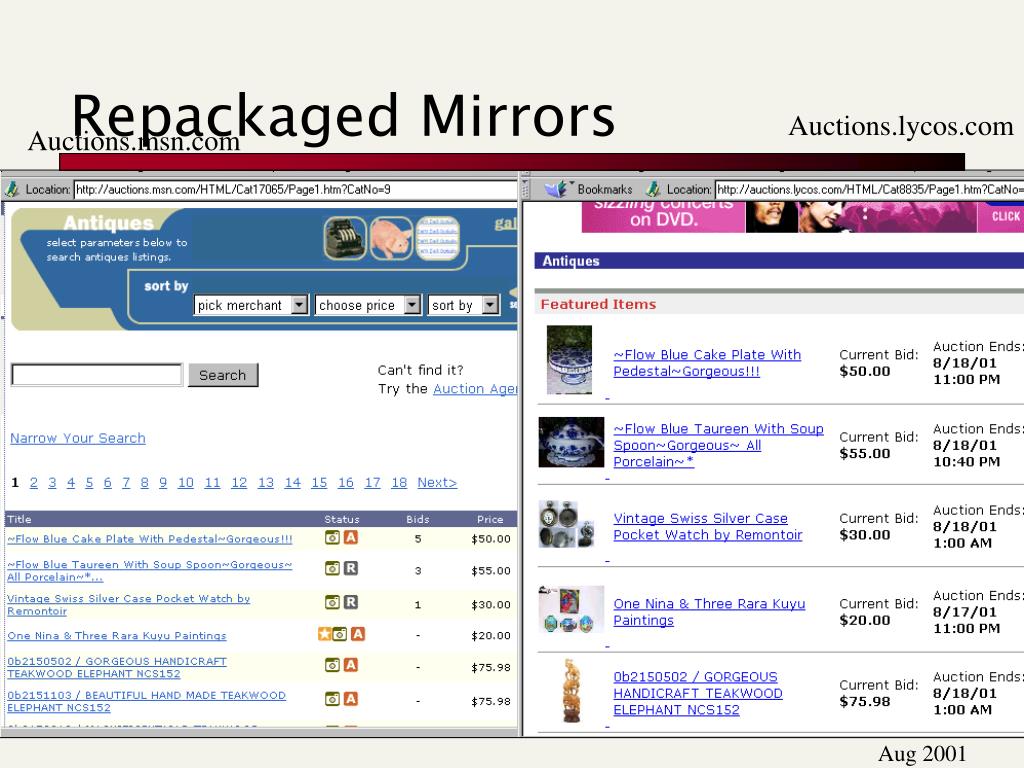Click Location icon in Lycos window
The height and width of the screenshot is (768, 1024).
click(x=653, y=189)
